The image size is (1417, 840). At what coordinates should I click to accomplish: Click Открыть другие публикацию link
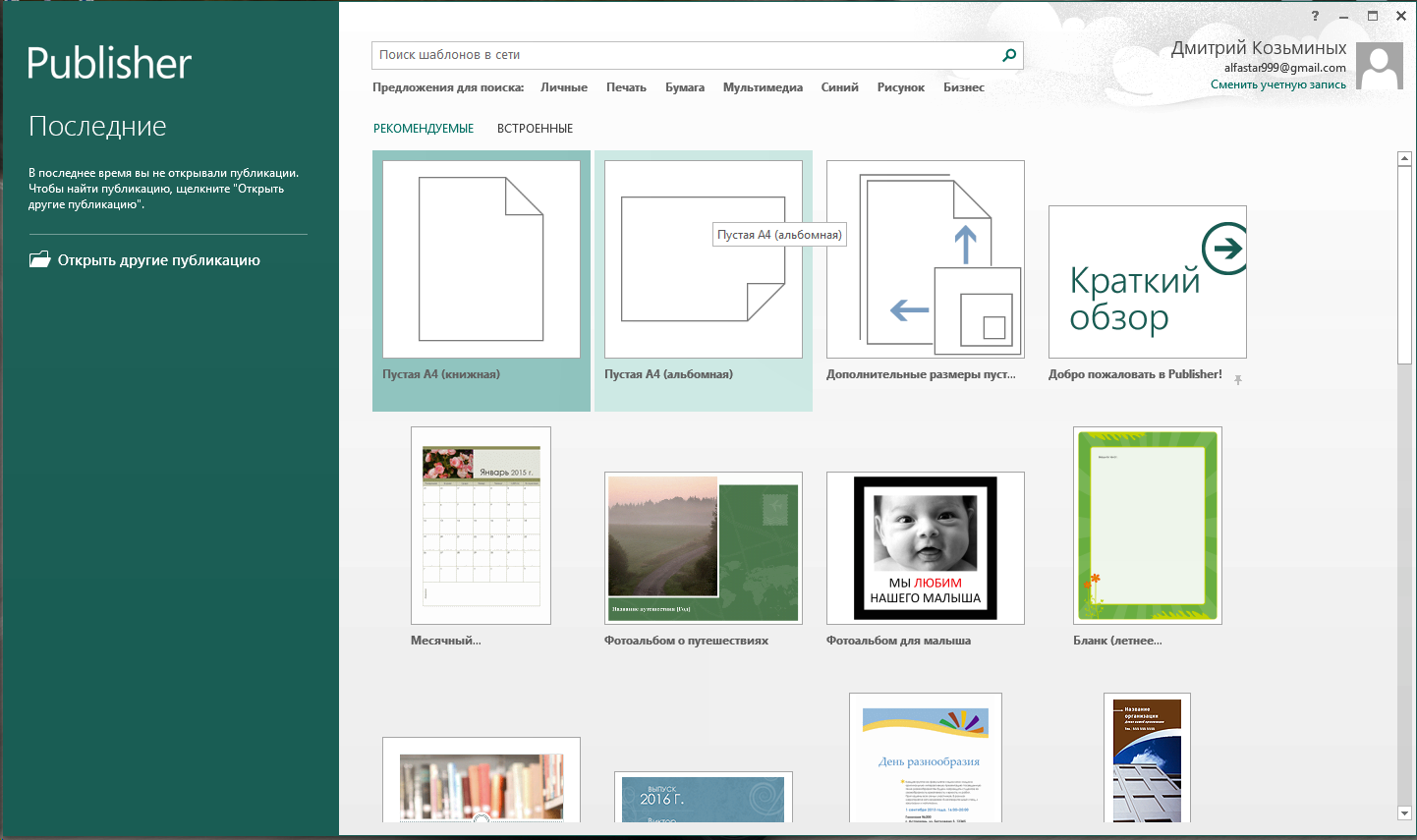[159, 260]
